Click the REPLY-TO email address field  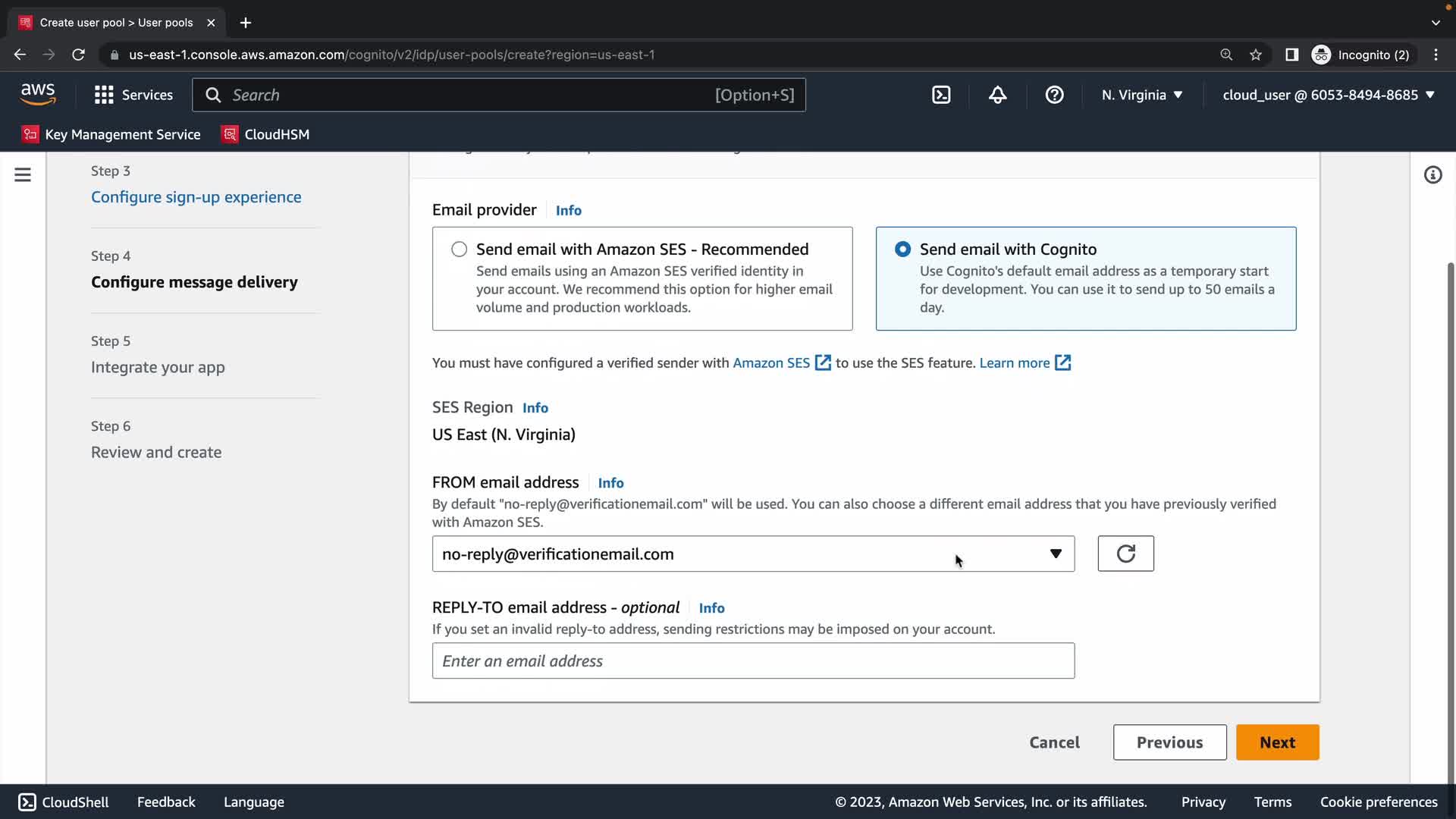click(x=753, y=661)
